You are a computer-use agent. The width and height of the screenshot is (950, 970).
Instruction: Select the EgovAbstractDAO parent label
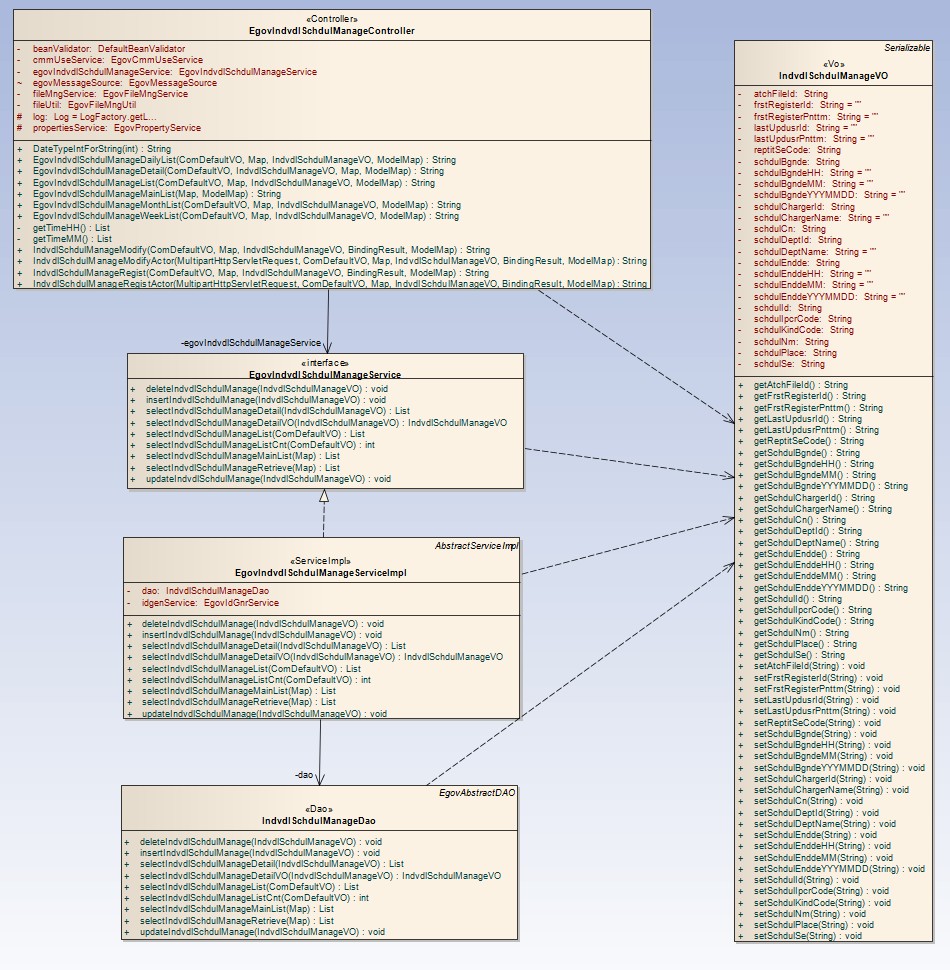point(477,793)
